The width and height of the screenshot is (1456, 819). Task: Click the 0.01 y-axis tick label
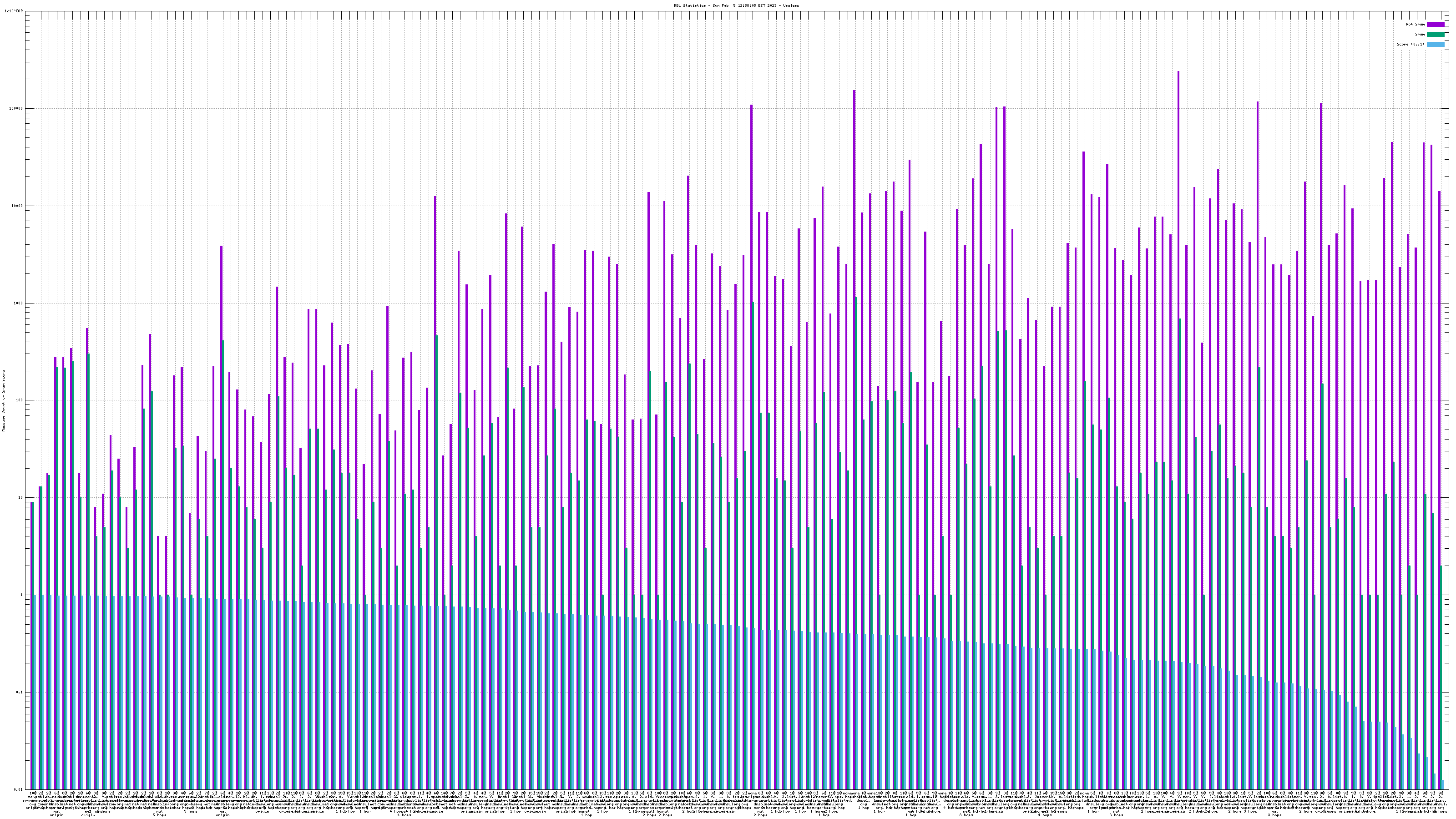(x=18, y=789)
